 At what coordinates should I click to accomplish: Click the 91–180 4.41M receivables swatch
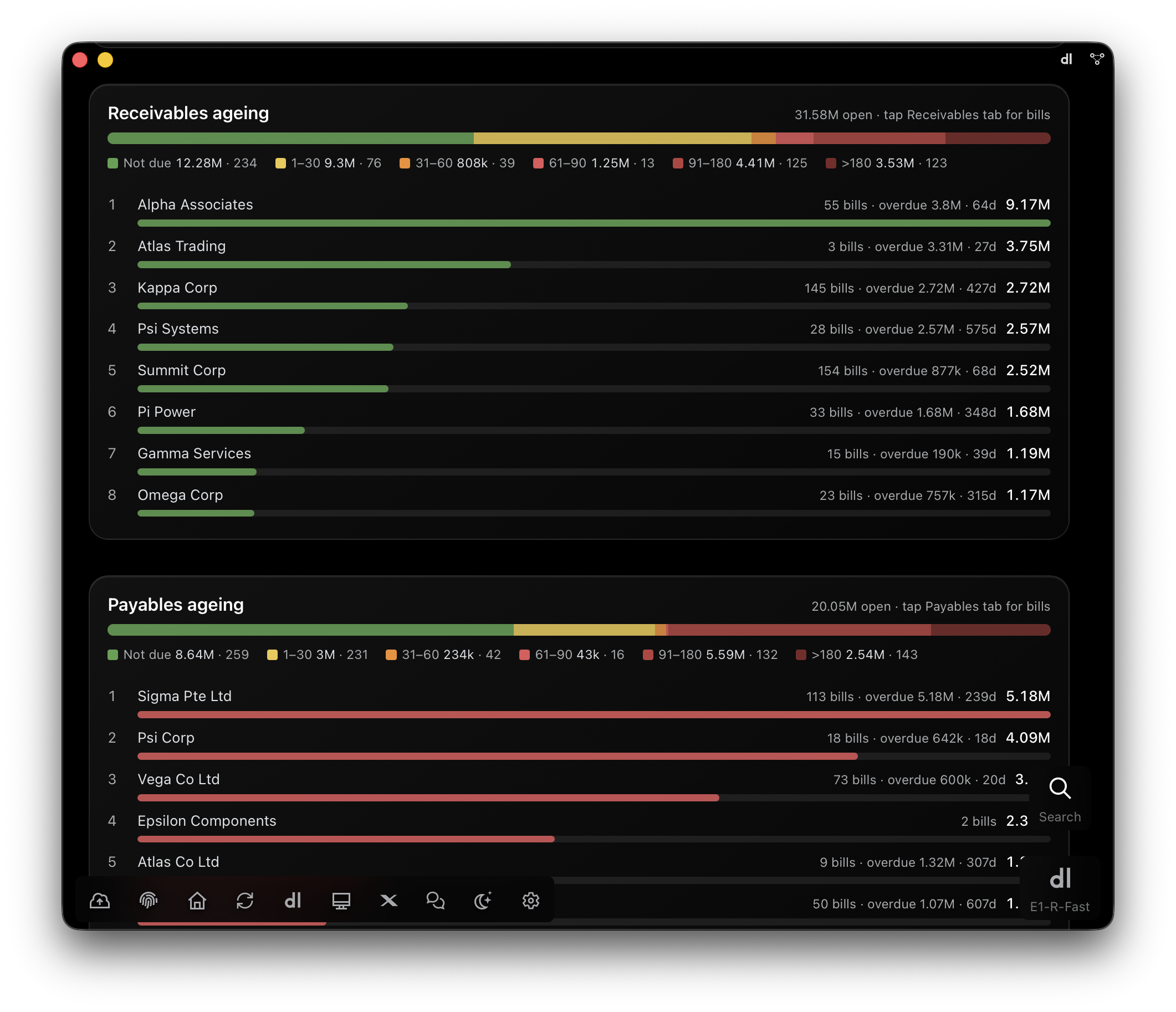(678, 163)
